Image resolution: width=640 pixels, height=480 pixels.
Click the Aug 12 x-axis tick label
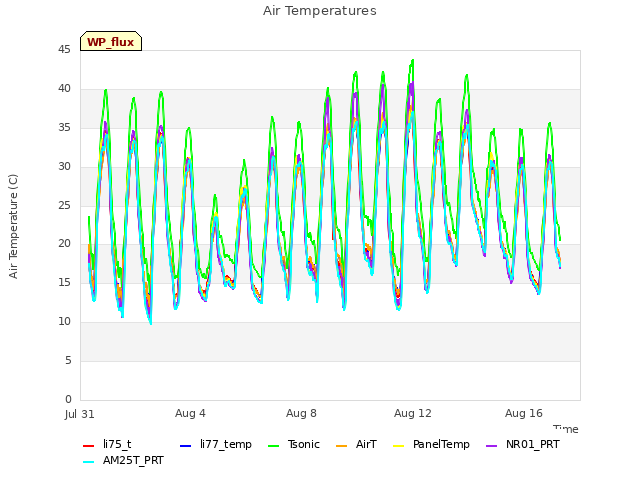coord(413,413)
